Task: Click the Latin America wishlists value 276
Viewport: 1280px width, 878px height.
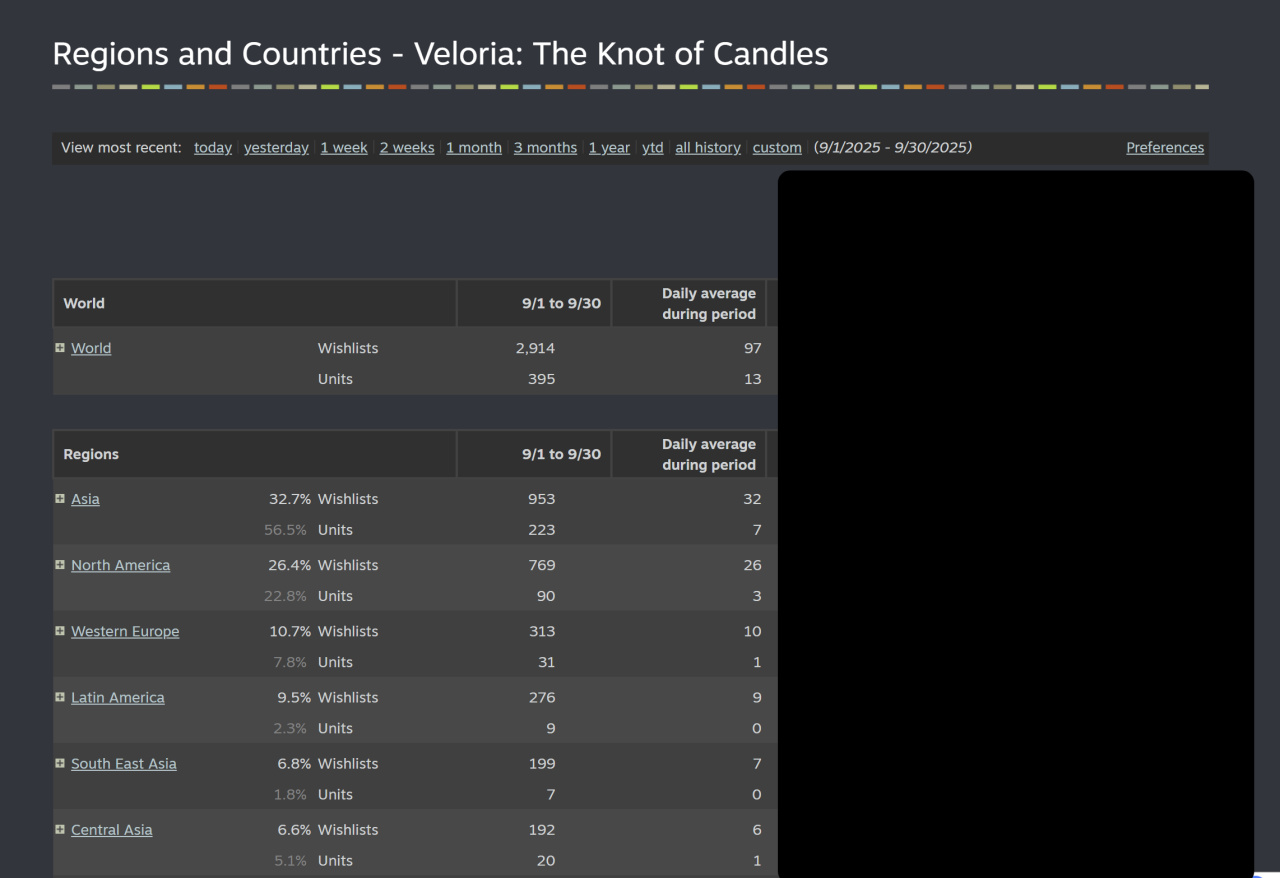Action: [541, 697]
